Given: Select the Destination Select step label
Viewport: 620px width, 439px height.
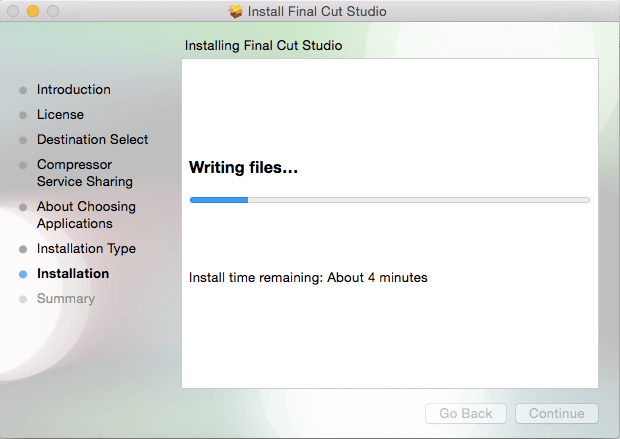Looking at the screenshot, I should pos(92,140).
